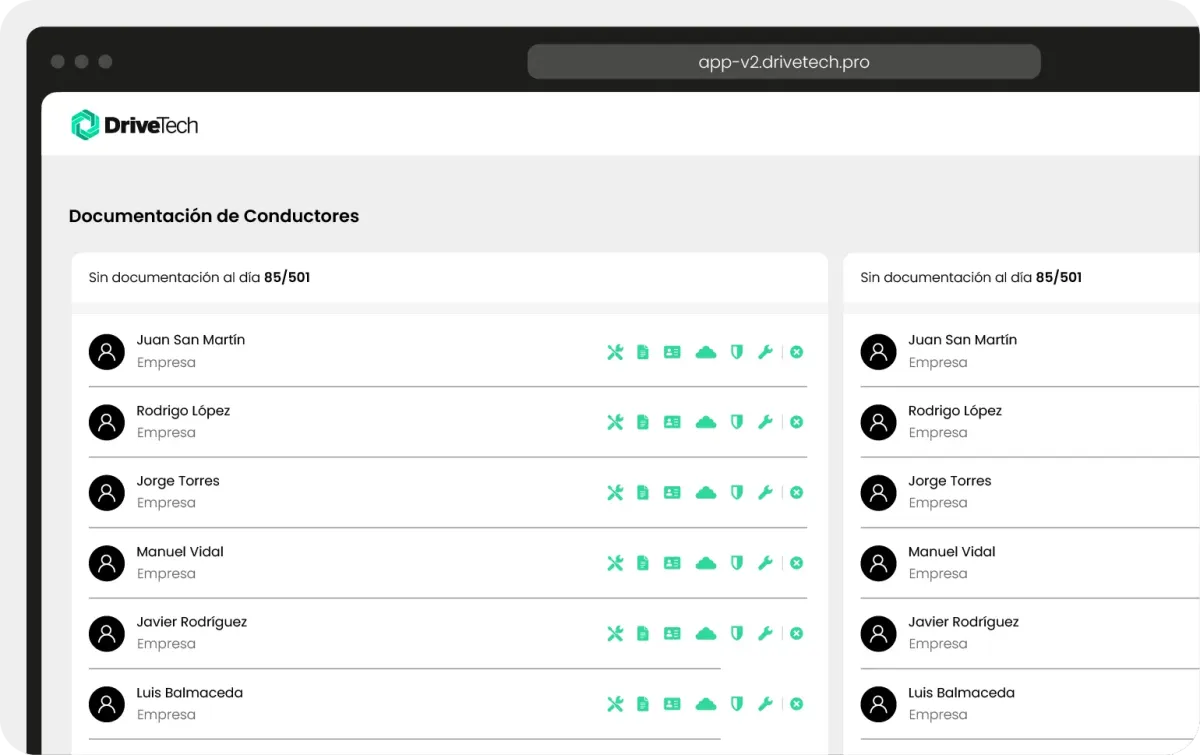
Task: Click Javier Rodríguez's avatar in the first panel
Action: (x=107, y=633)
